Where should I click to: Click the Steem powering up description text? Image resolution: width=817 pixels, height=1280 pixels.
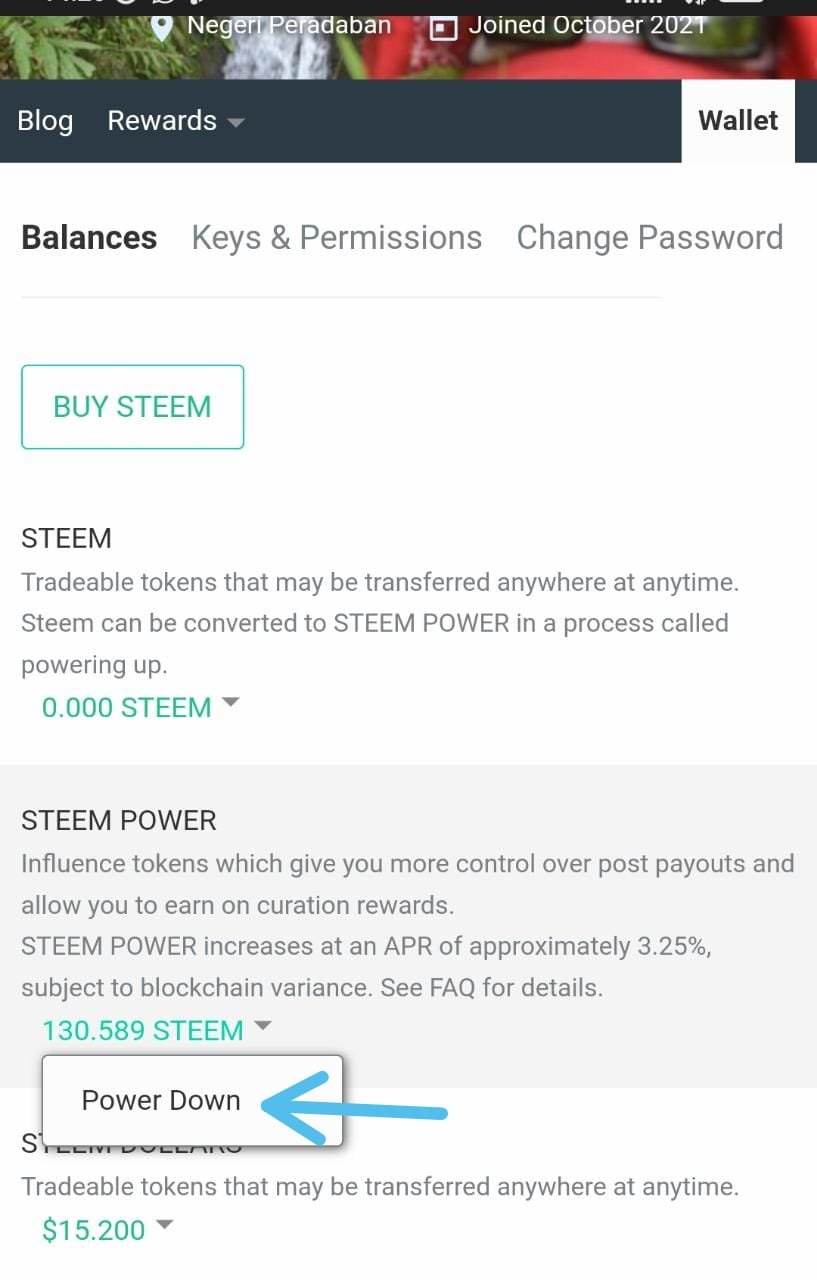[375, 623]
